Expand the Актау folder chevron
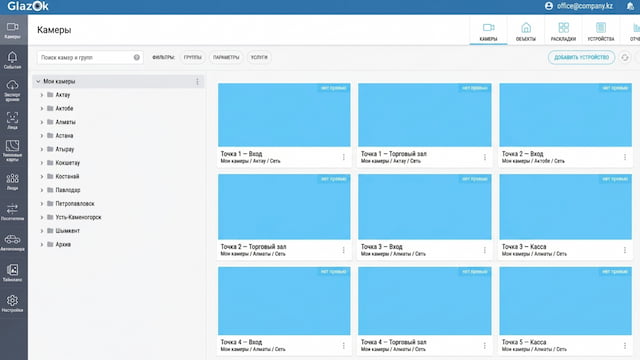The image size is (640, 360). click(42, 95)
